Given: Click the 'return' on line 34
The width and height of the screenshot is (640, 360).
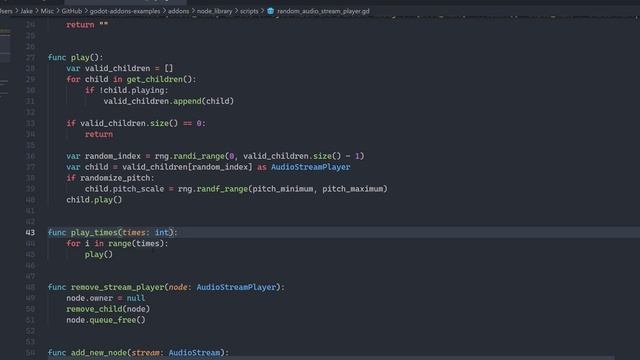Looking at the screenshot, I should pyautogui.click(x=99, y=134).
